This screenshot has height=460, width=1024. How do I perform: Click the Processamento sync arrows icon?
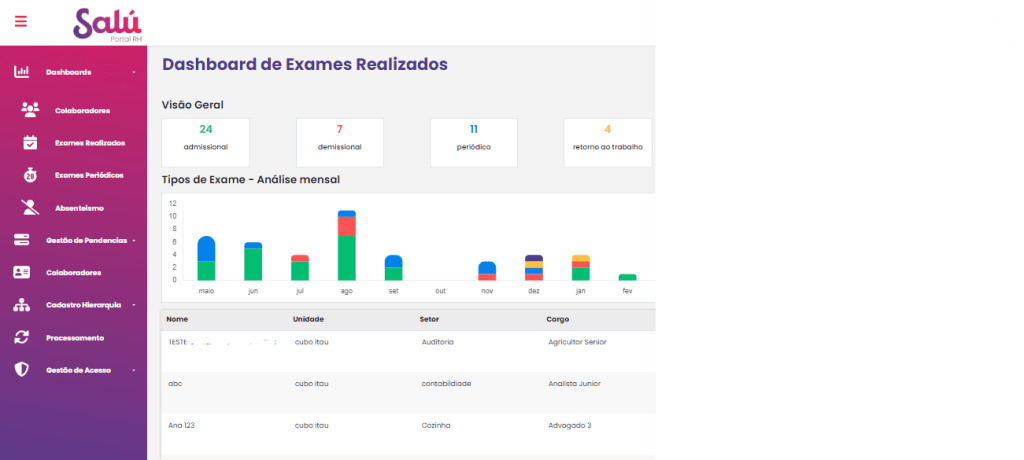pos(21,337)
